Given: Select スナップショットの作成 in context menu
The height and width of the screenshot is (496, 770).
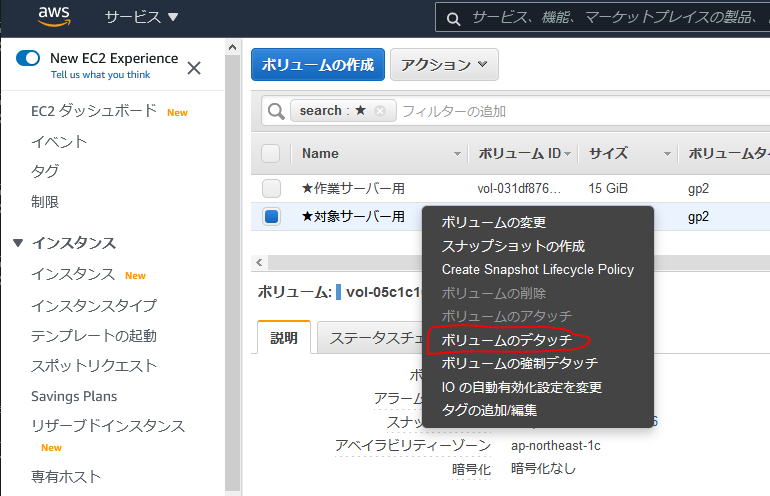Looking at the screenshot, I should tap(513, 246).
